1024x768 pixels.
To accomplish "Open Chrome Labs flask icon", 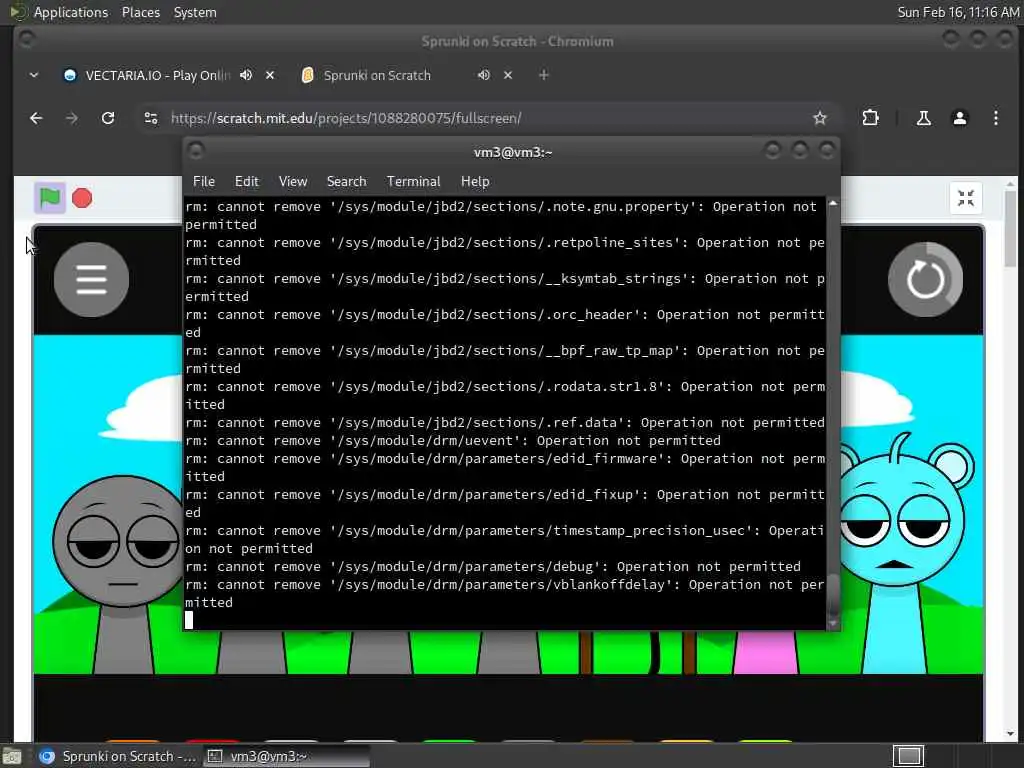I will 923,118.
